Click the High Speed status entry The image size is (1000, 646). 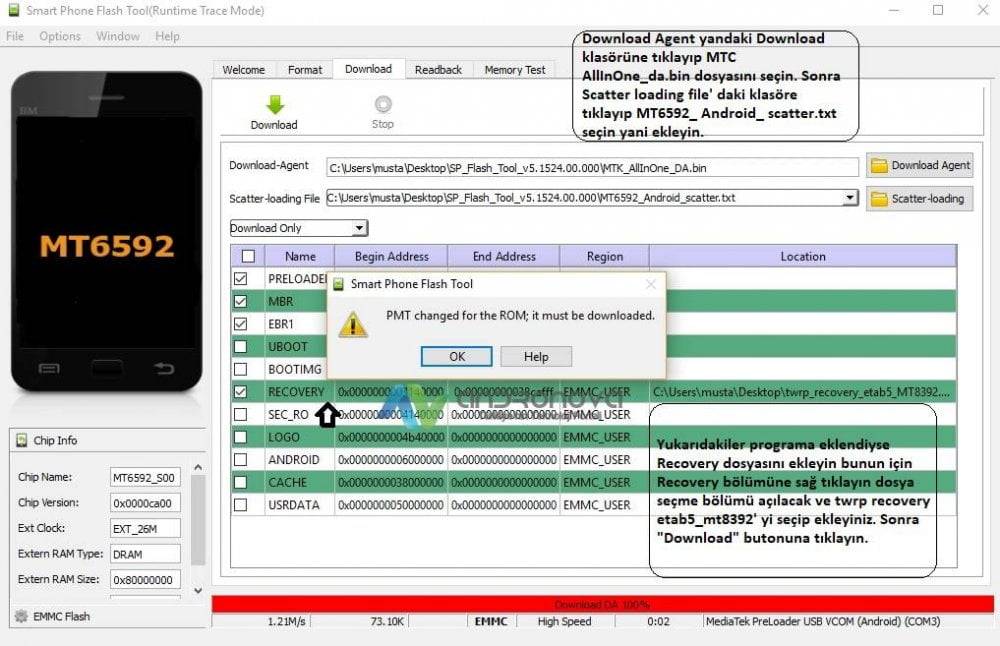point(564,621)
